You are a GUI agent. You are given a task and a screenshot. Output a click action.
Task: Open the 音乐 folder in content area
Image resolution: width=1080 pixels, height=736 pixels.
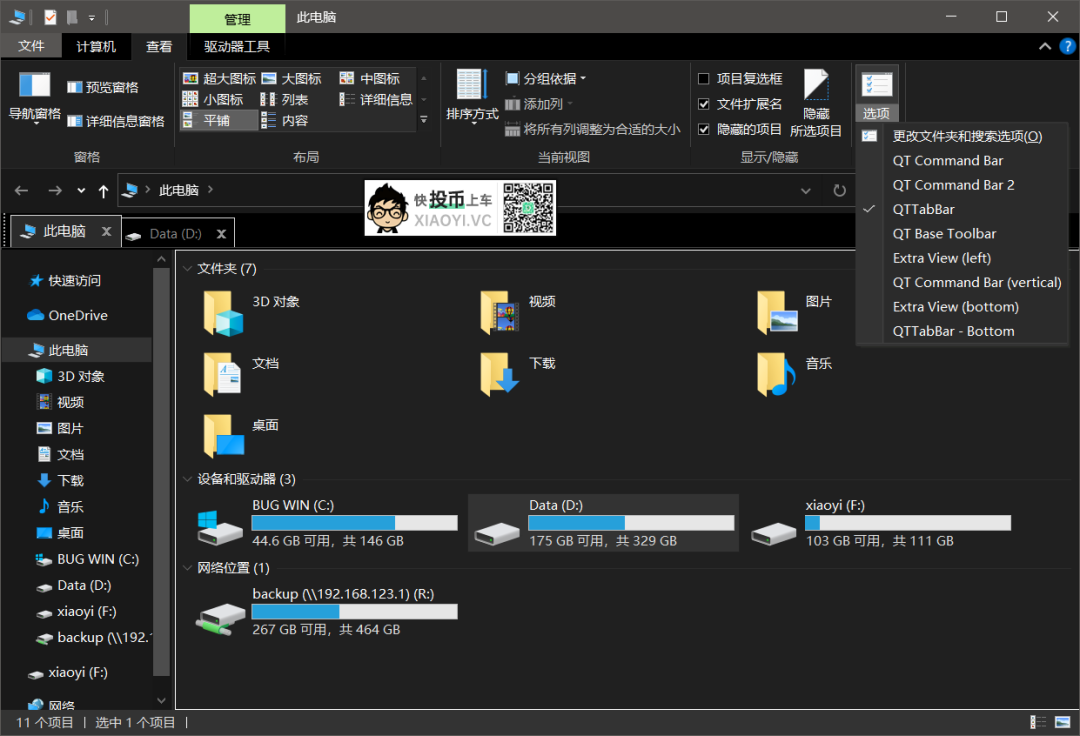click(794, 375)
